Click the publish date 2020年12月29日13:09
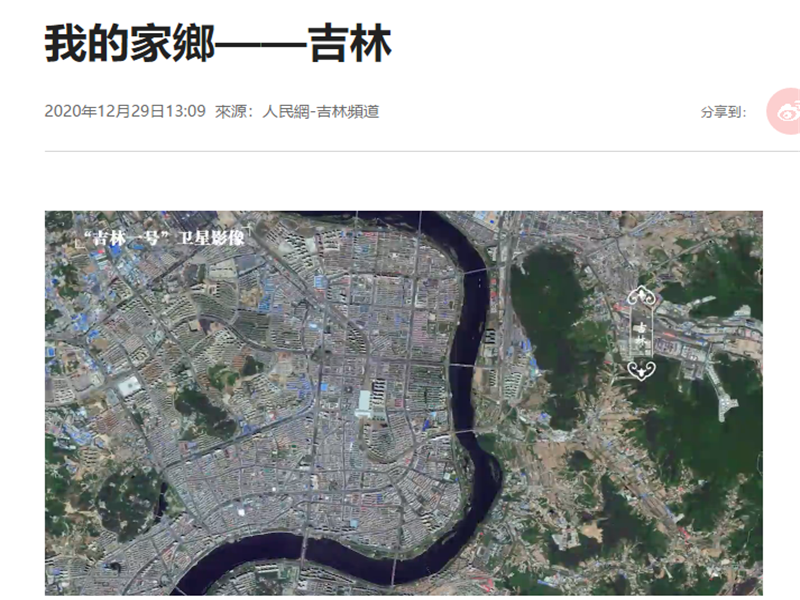 [x=125, y=111]
